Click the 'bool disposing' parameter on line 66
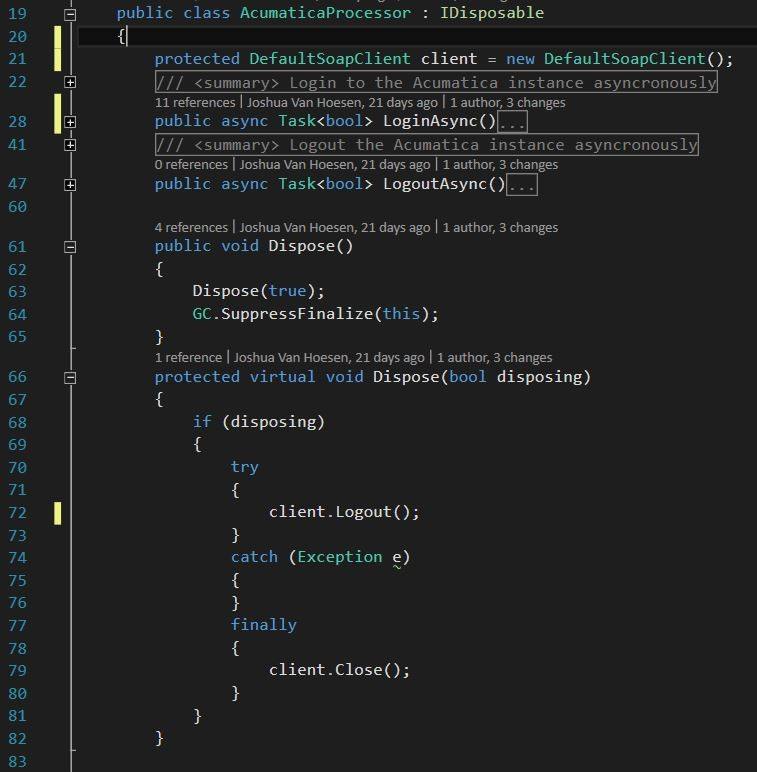Screen dimensions: 757x772 [x=516, y=377]
